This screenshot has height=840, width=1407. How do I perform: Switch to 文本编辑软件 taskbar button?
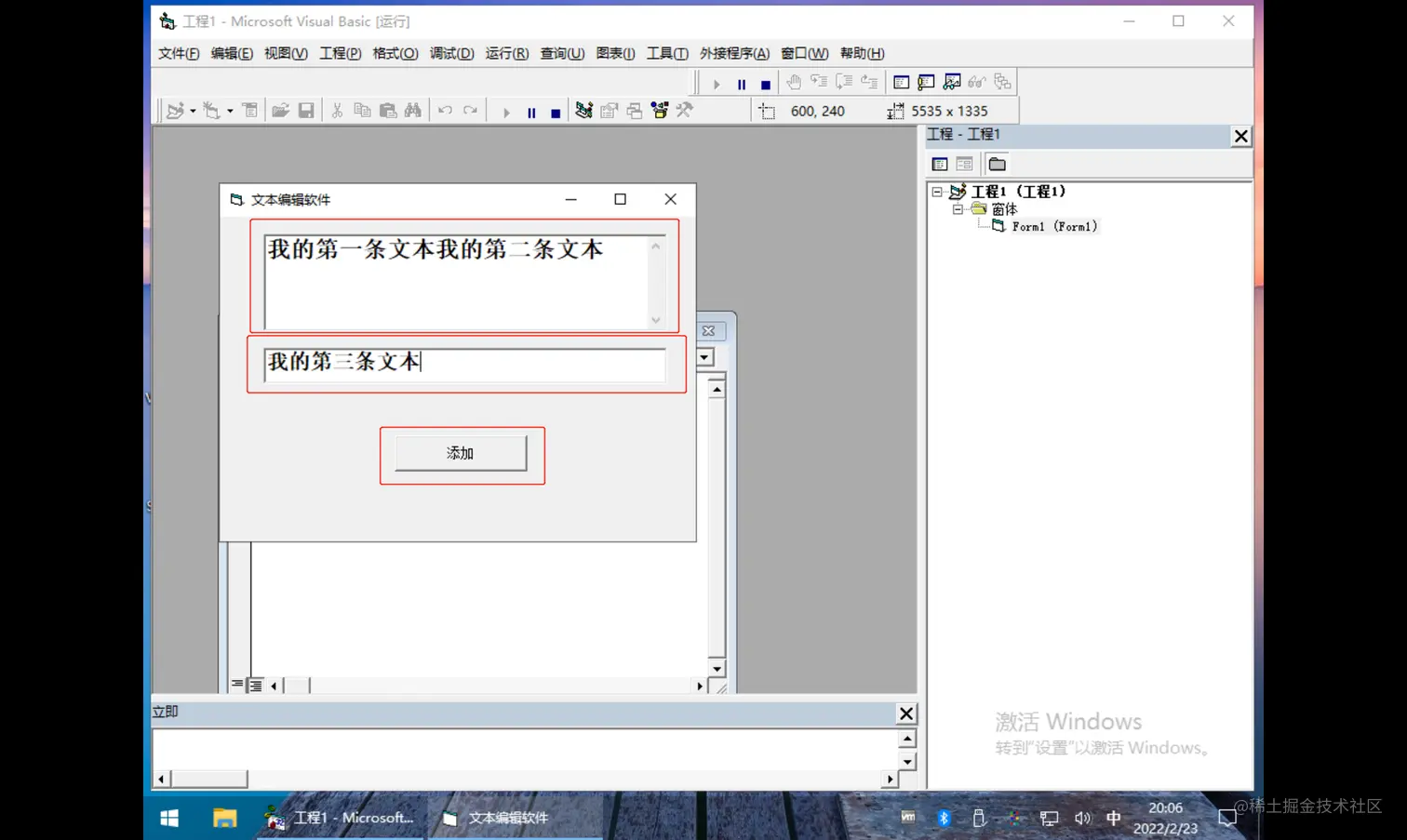pyautogui.click(x=514, y=818)
